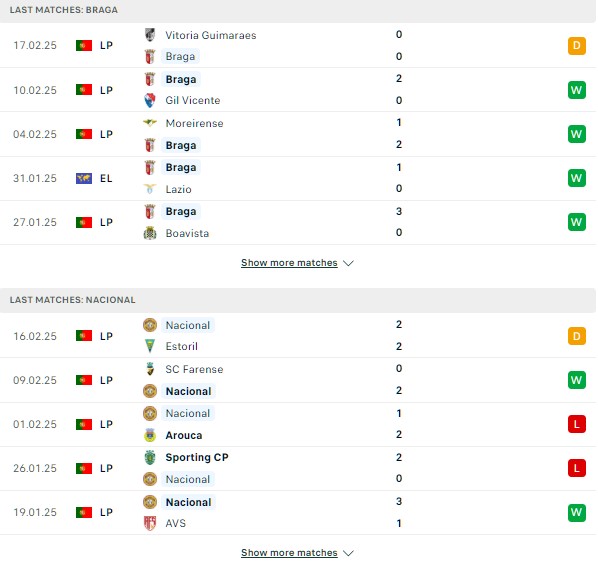The image size is (598, 571).
Task: Click the Vitoria Guimaraes club crest
Action: pos(150,35)
